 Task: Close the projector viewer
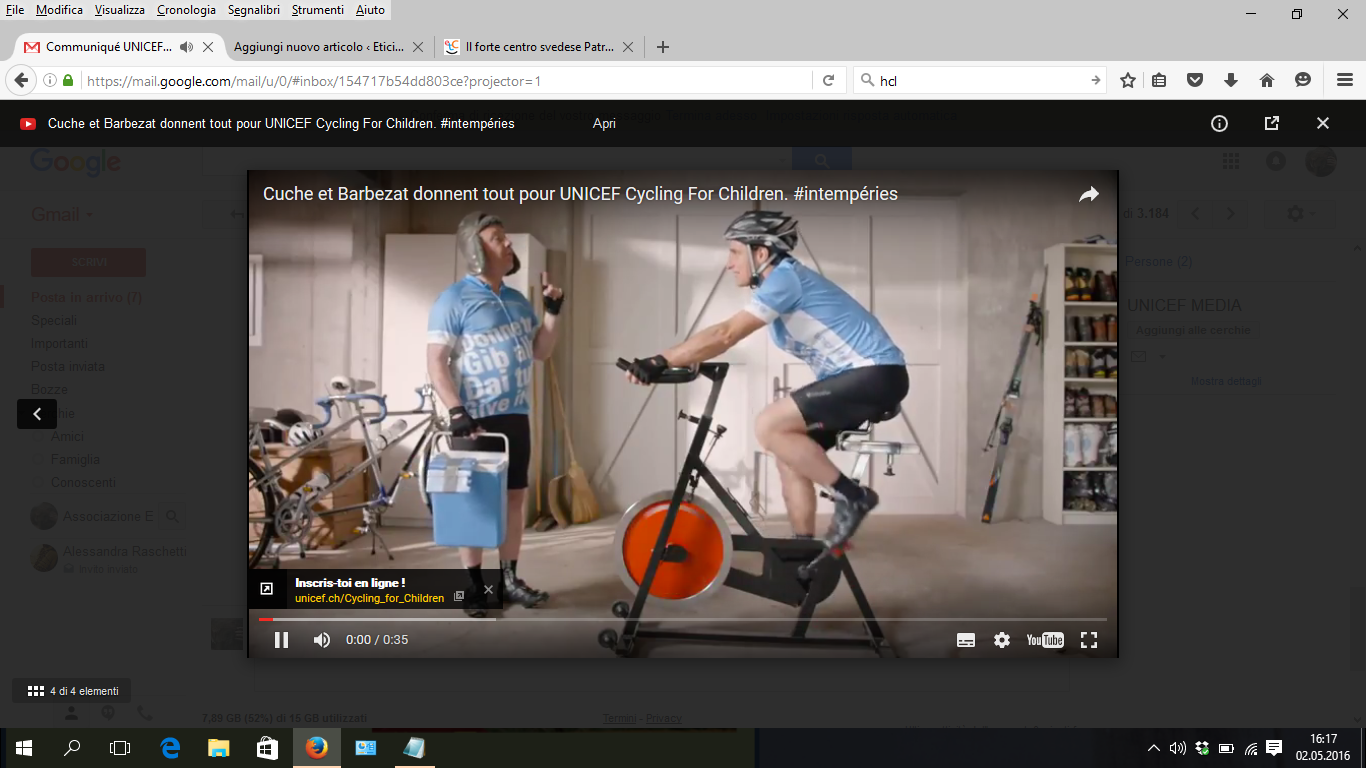[x=1323, y=124]
